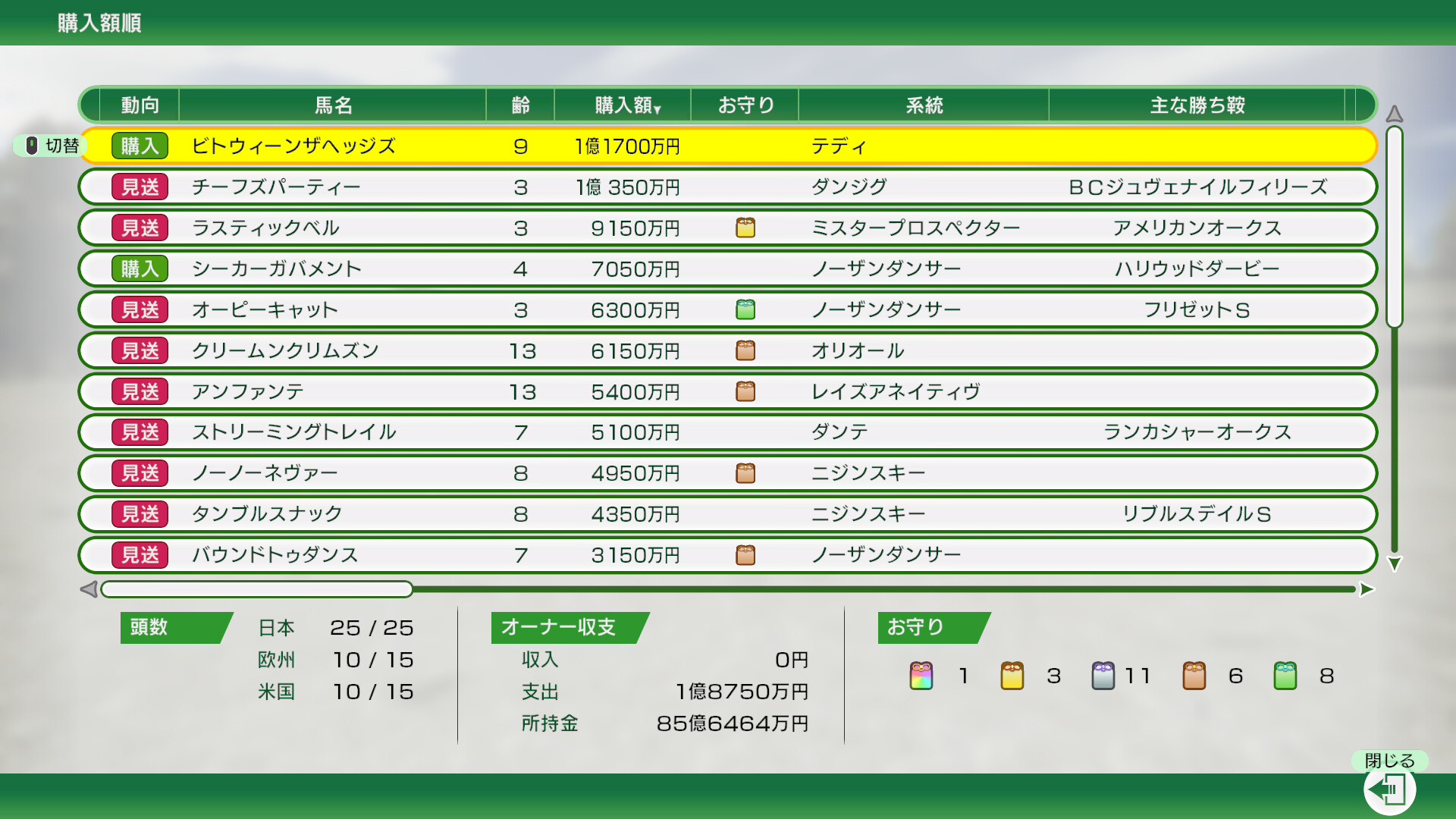The width and height of the screenshot is (1456, 819).
Task: Click the horizontal scrollbar thumb
Action: [x=257, y=589]
